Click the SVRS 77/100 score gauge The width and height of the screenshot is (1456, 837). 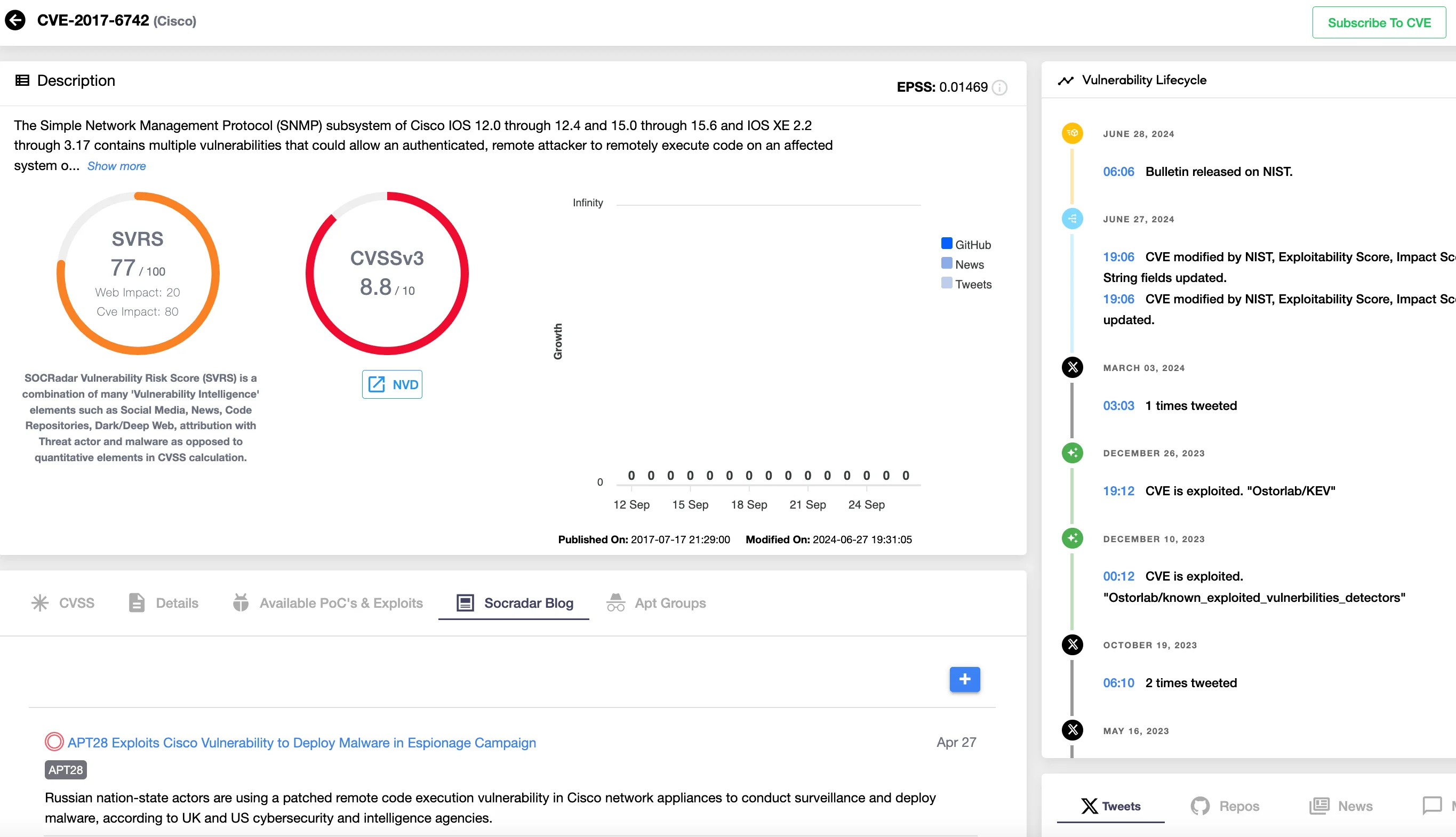(x=138, y=273)
